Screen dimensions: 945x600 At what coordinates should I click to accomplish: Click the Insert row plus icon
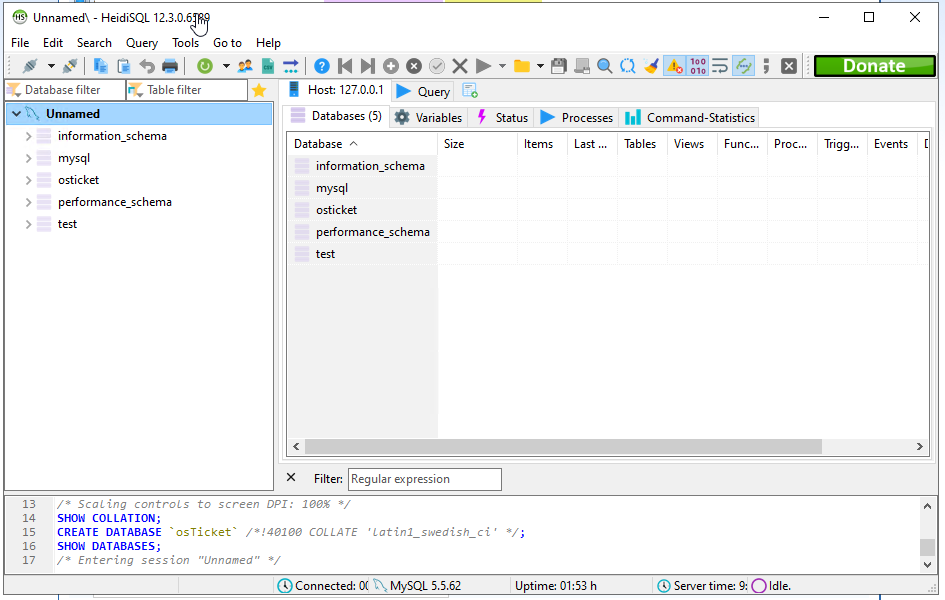coord(391,66)
